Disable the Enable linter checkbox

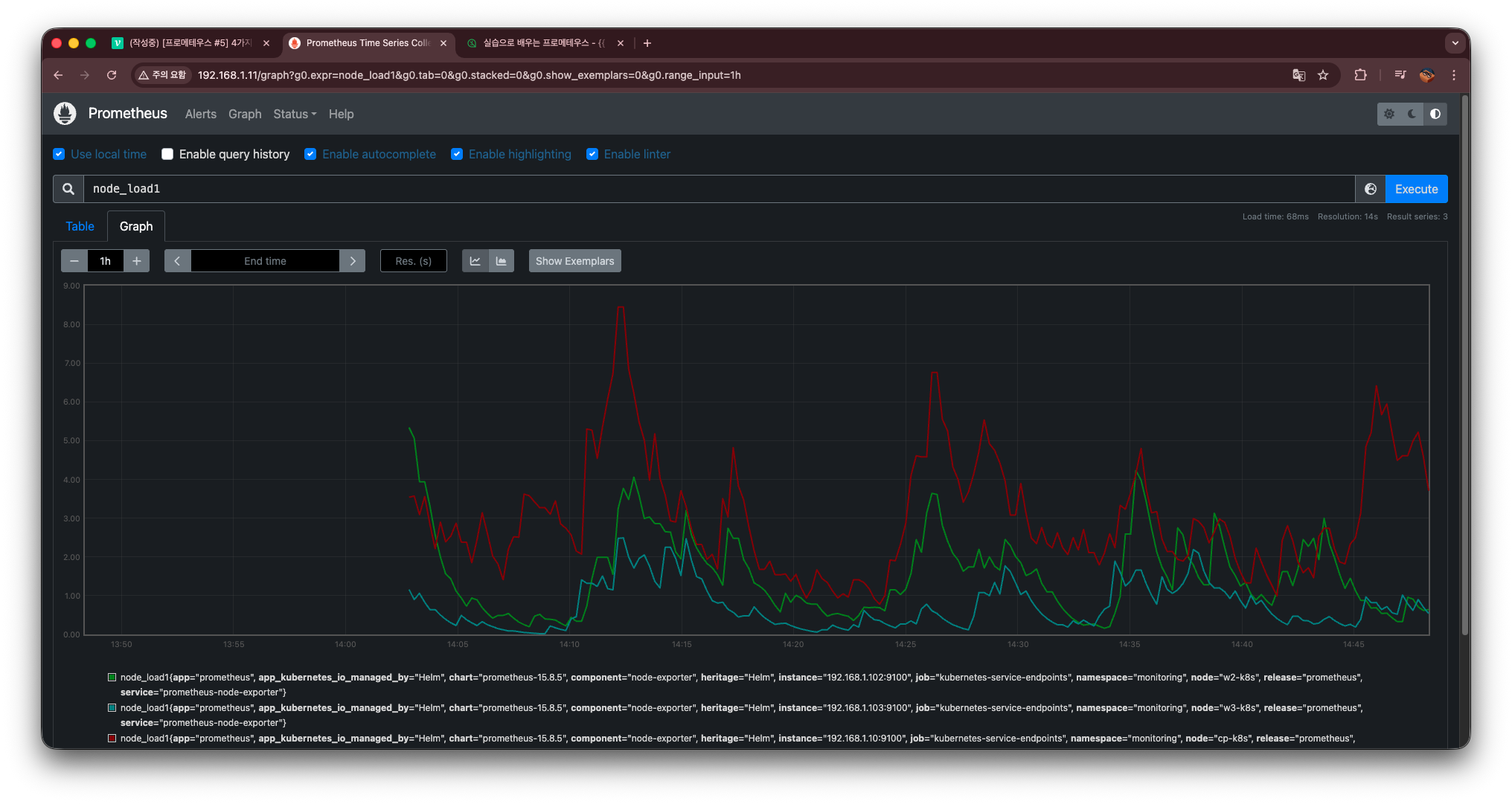[592, 154]
